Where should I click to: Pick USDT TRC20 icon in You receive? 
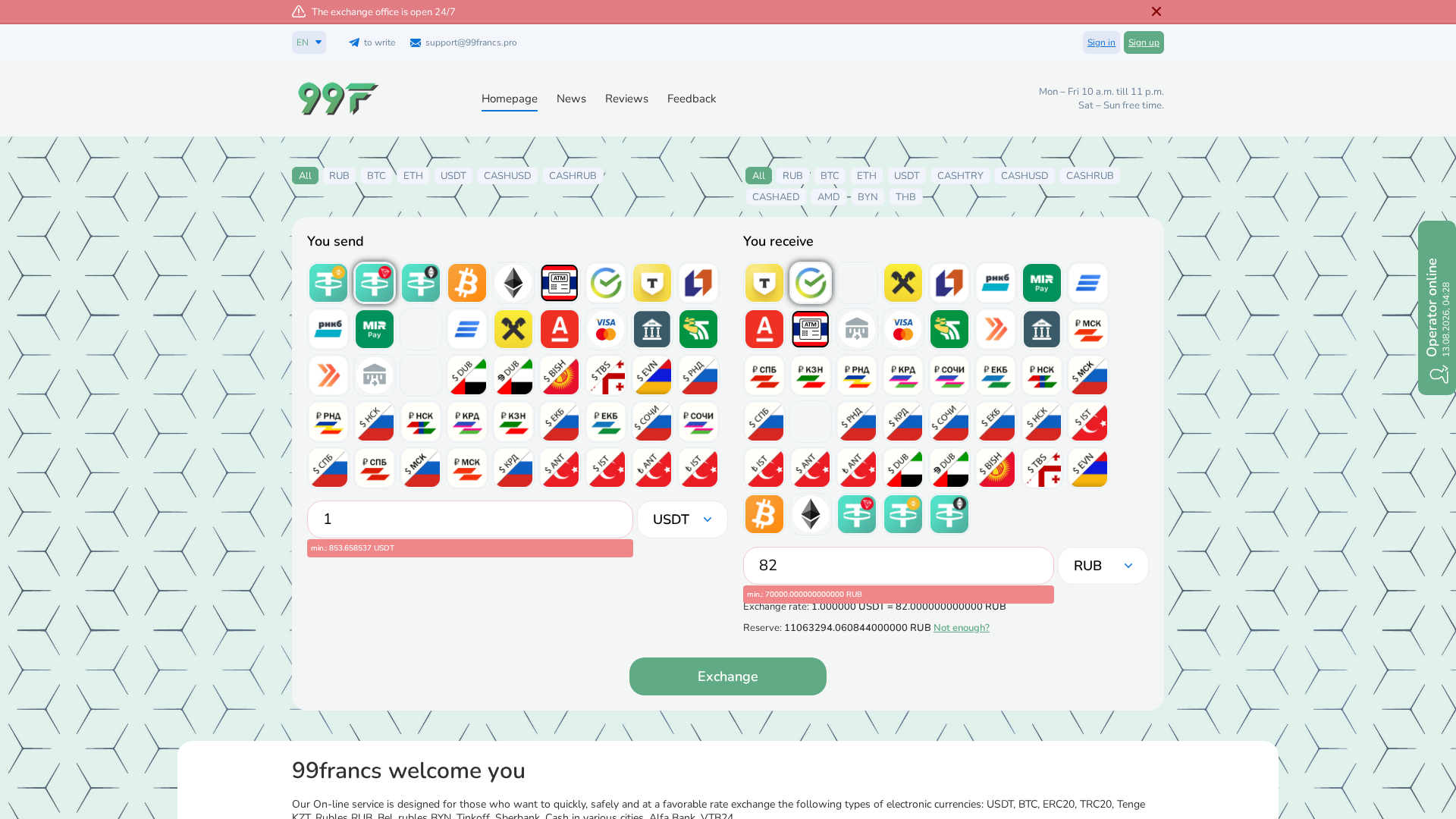pos(857,514)
